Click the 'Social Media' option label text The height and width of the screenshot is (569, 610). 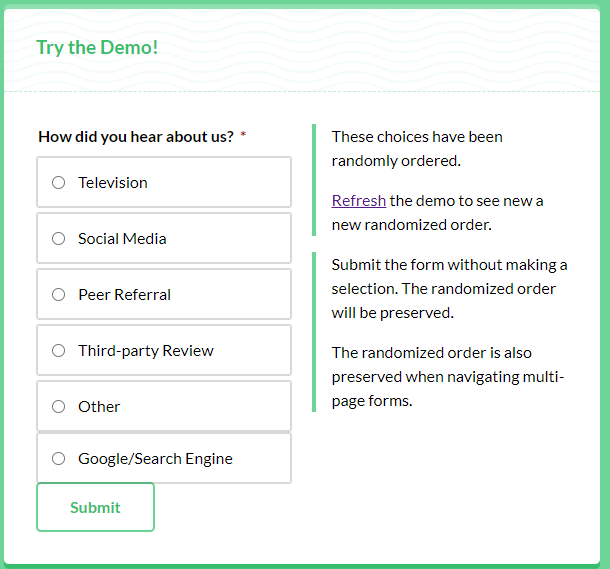[x=122, y=239]
